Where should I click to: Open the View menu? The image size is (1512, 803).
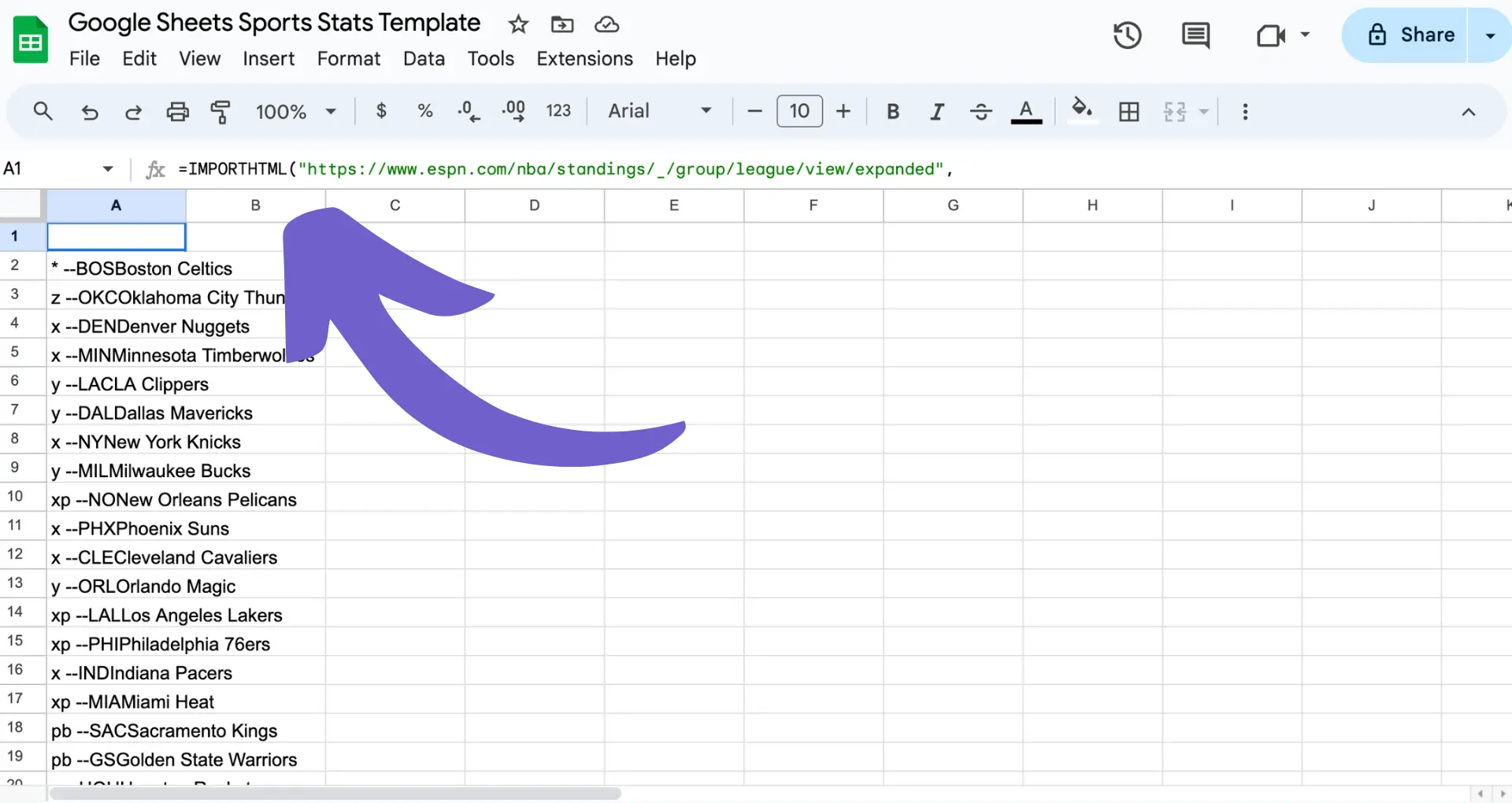coord(200,59)
